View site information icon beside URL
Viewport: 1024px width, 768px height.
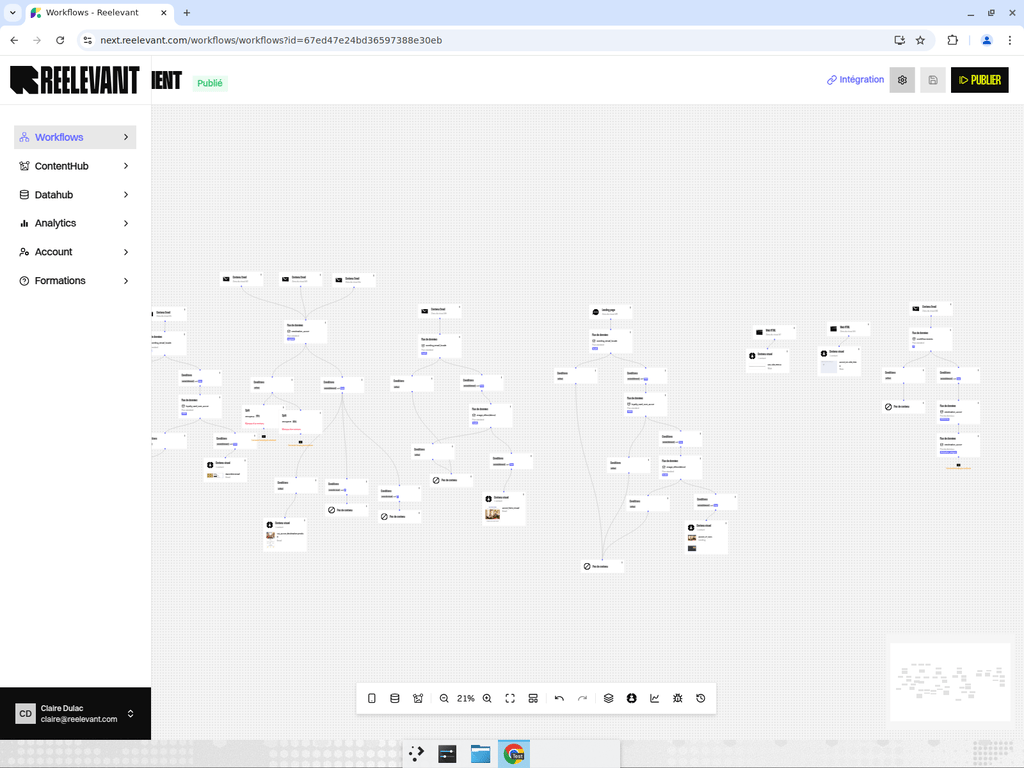[88, 40]
